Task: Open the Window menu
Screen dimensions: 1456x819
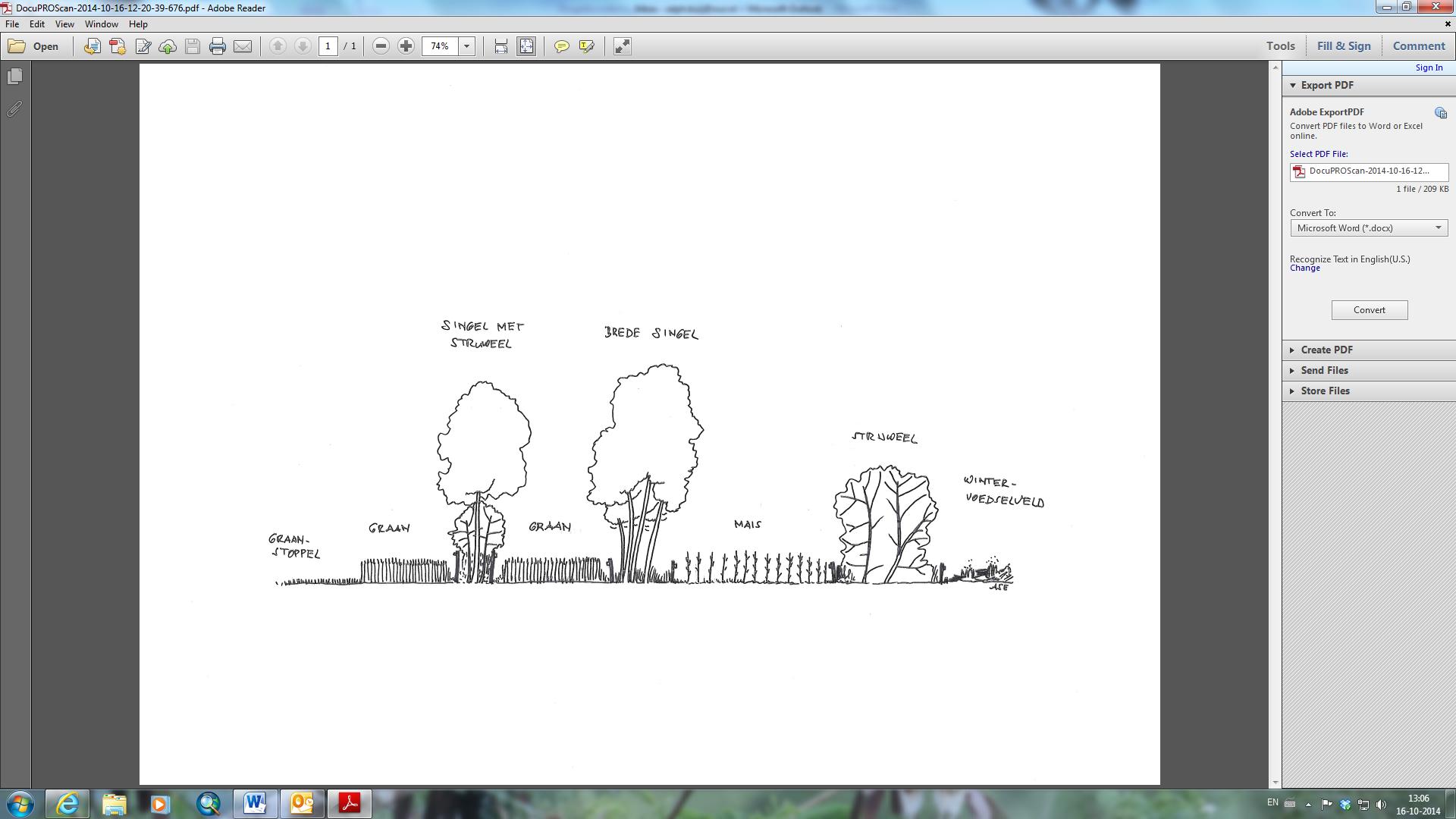Action: tap(101, 24)
